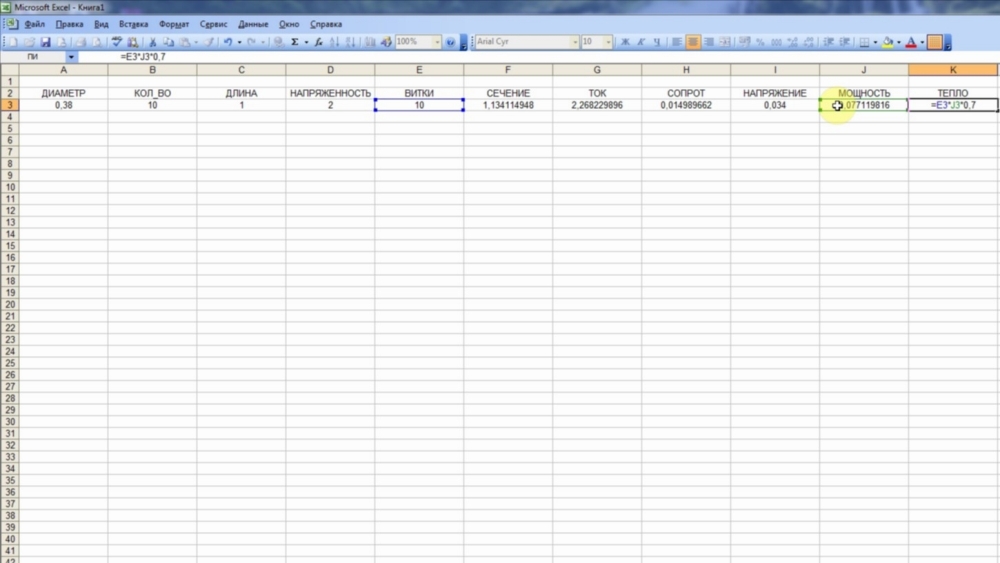
Task: Apply Percent style icon
Action: (761, 41)
